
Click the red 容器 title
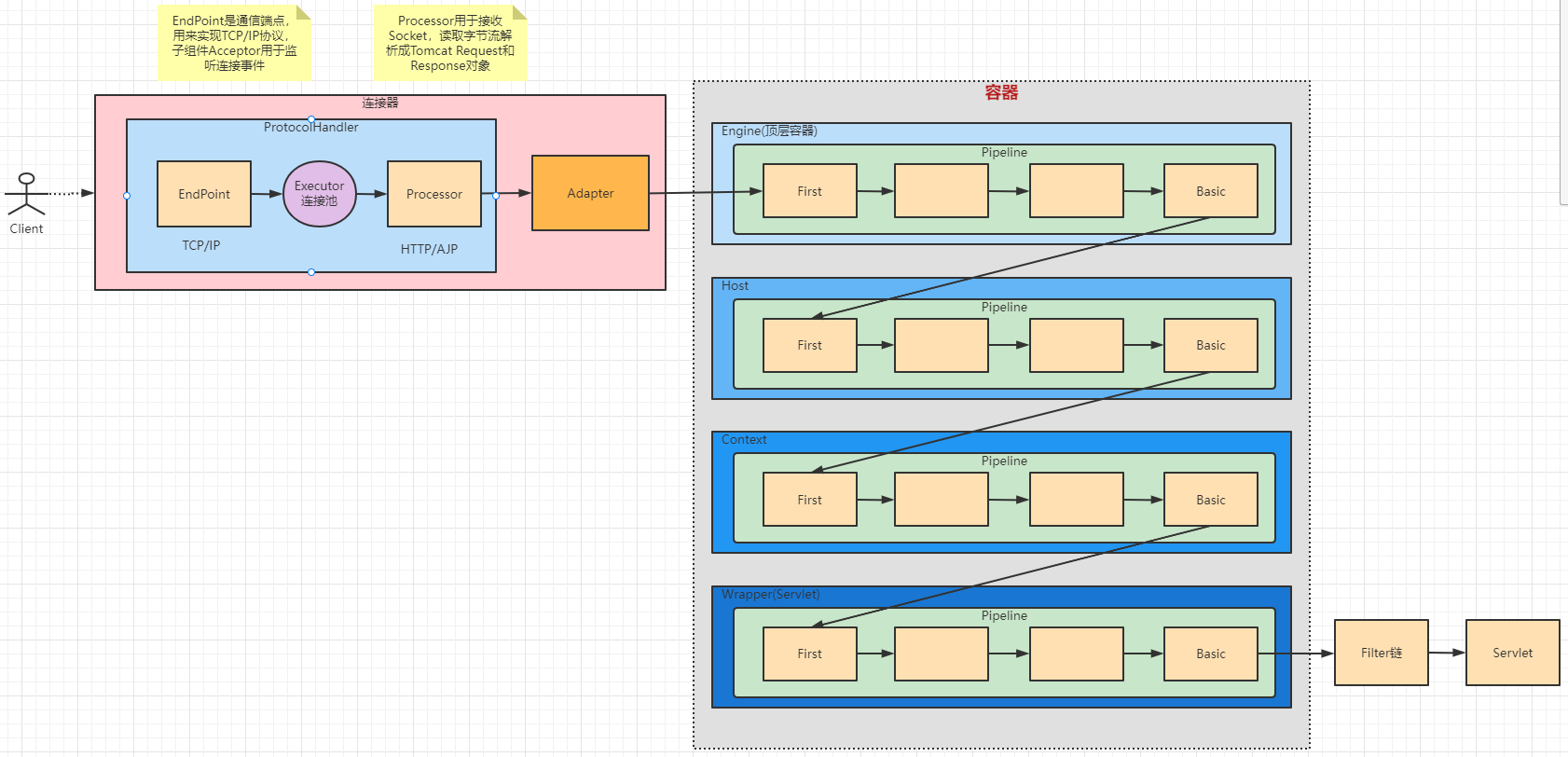click(x=1001, y=92)
